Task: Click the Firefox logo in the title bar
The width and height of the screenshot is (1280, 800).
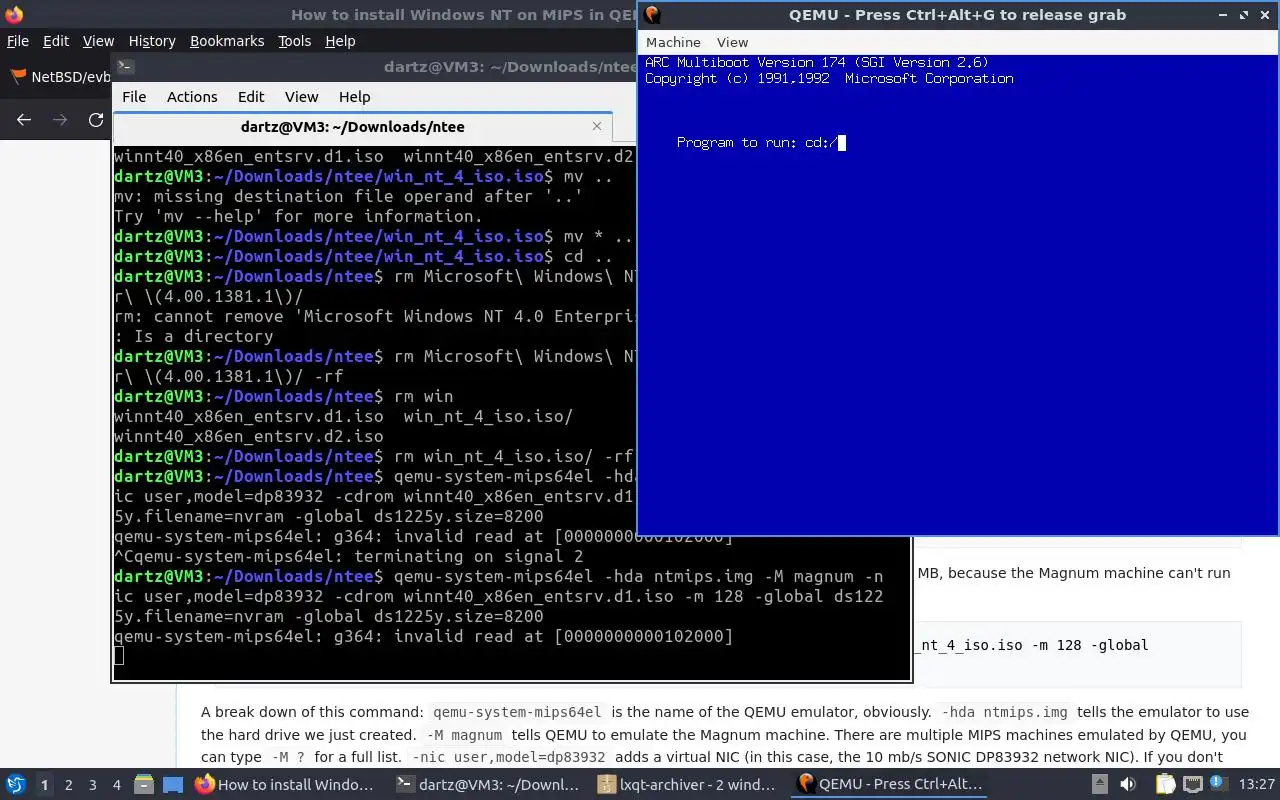Action: [14, 15]
